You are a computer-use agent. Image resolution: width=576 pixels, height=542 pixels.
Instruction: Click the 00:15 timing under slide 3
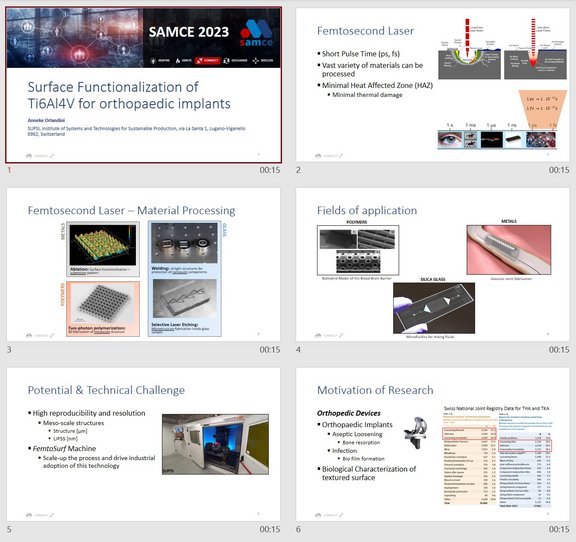point(270,350)
